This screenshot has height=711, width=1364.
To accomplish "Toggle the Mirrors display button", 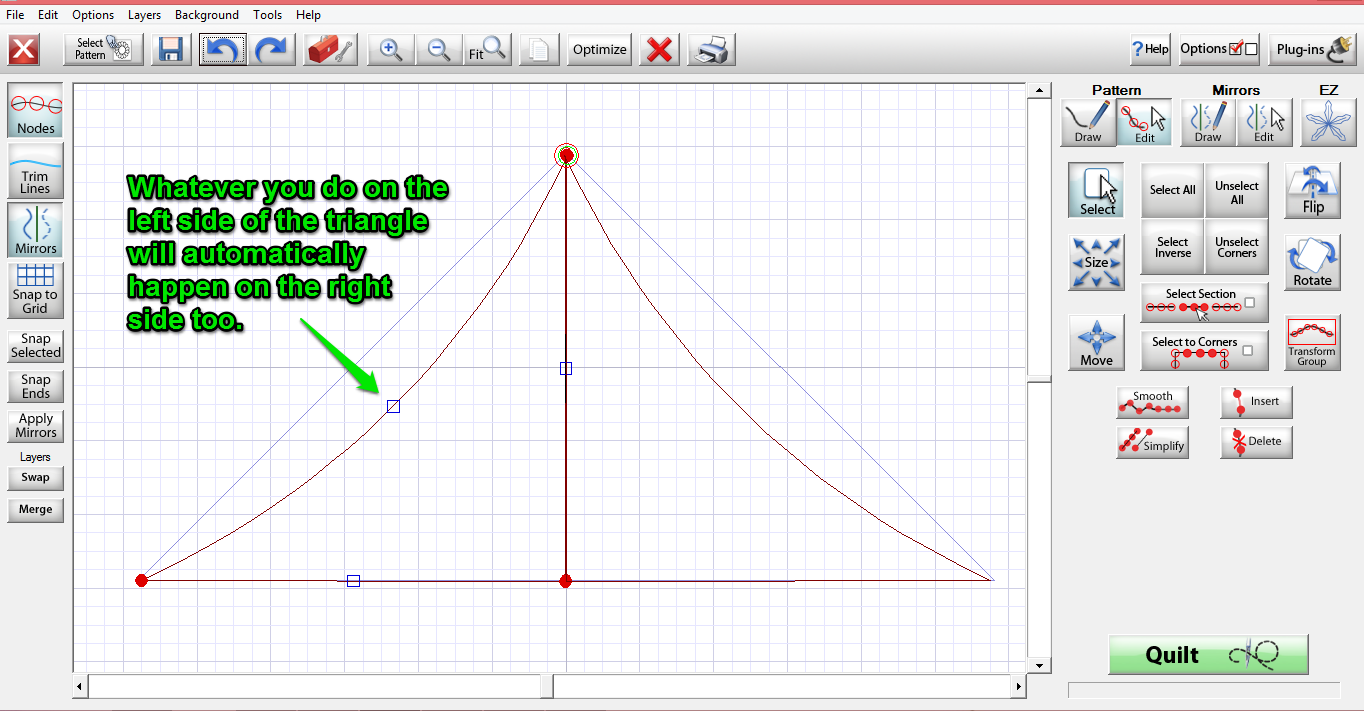I will click(x=36, y=230).
